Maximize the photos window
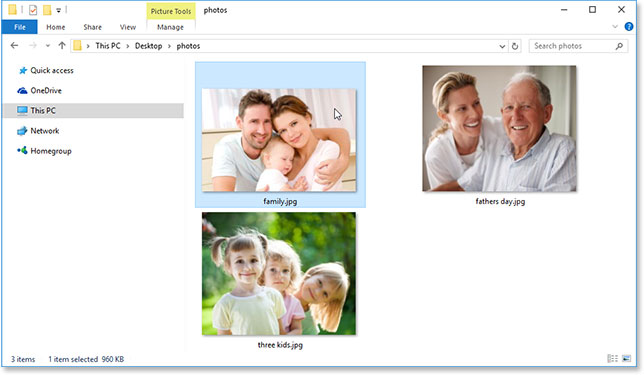The width and height of the screenshot is (644, 375). [592, 9]
